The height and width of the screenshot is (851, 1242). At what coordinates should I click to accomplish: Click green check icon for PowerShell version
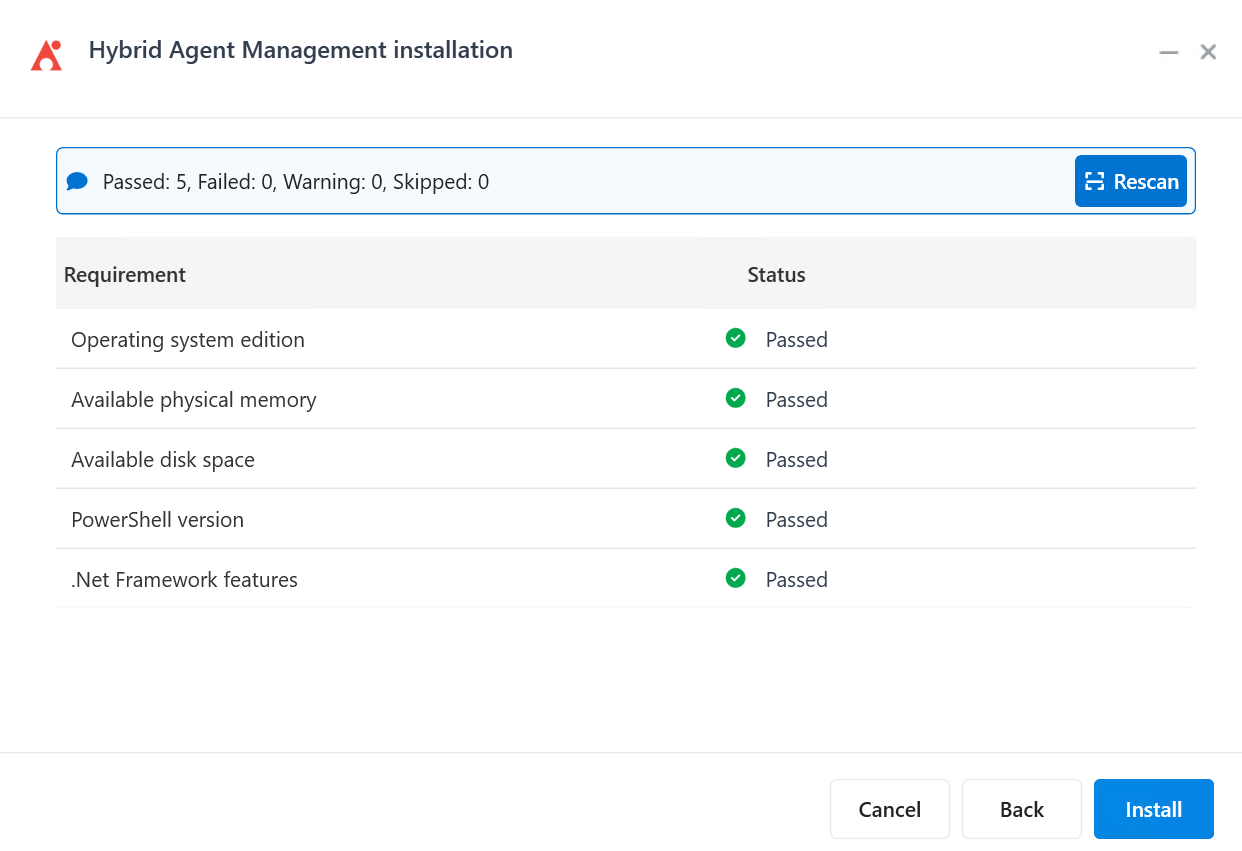[735, 518]
